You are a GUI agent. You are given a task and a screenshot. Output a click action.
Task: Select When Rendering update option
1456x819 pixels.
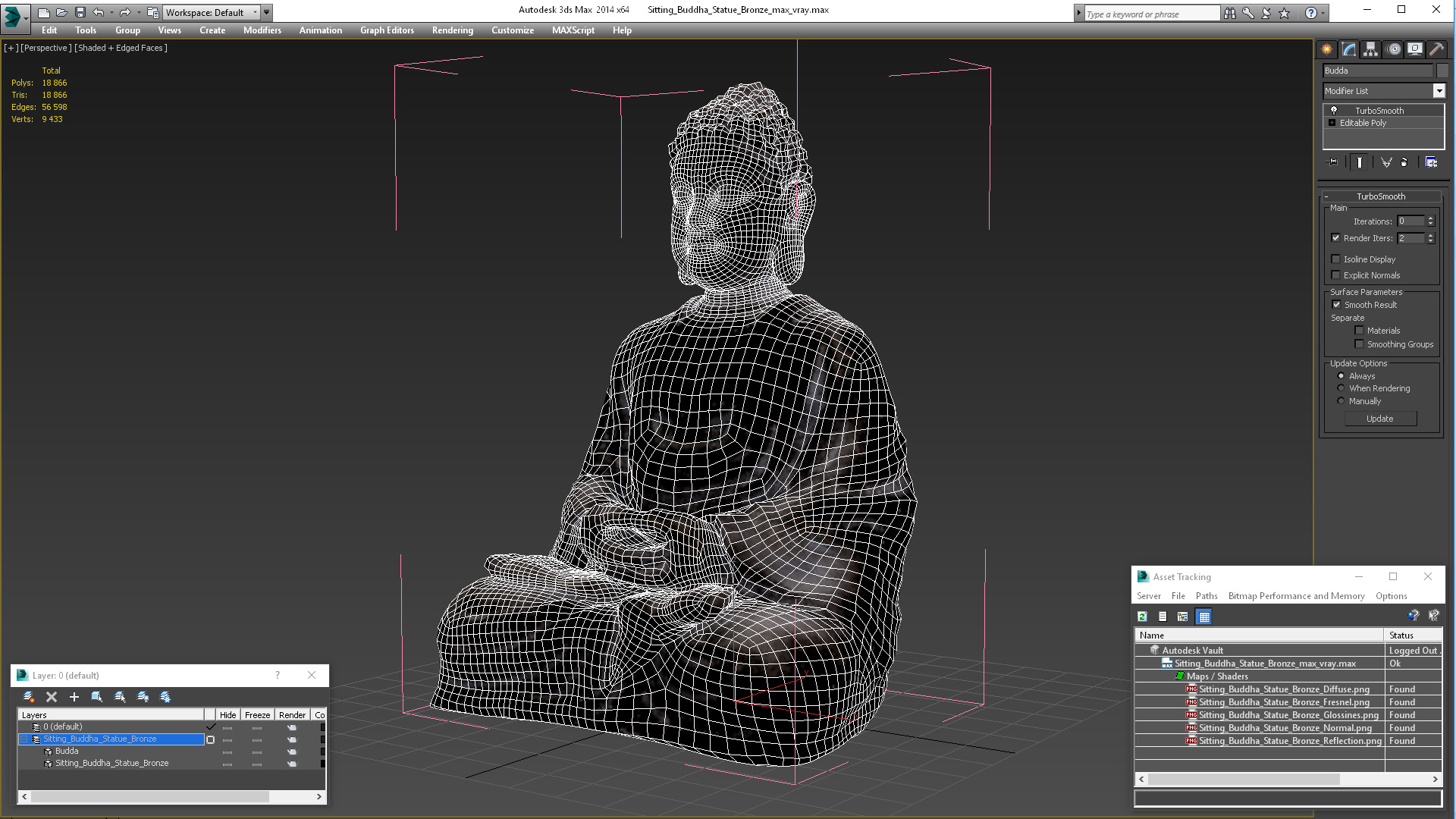1341,388
